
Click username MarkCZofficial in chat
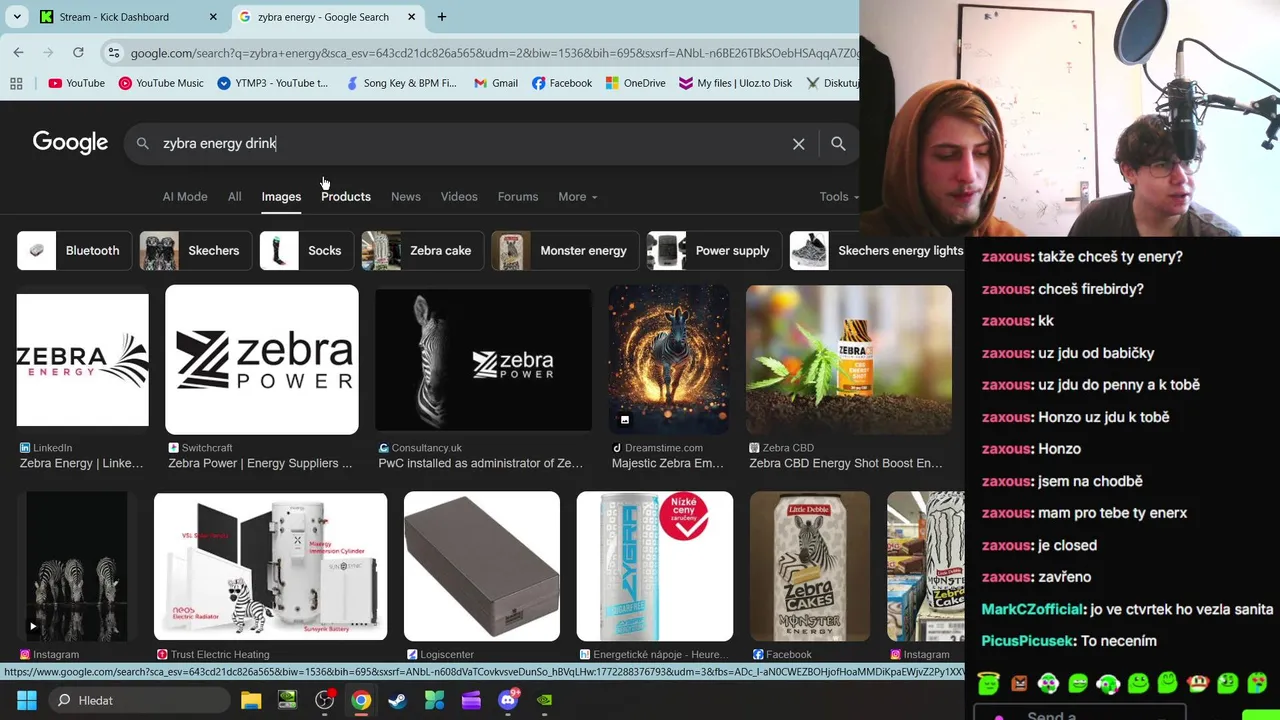[x=1033, y=609]
